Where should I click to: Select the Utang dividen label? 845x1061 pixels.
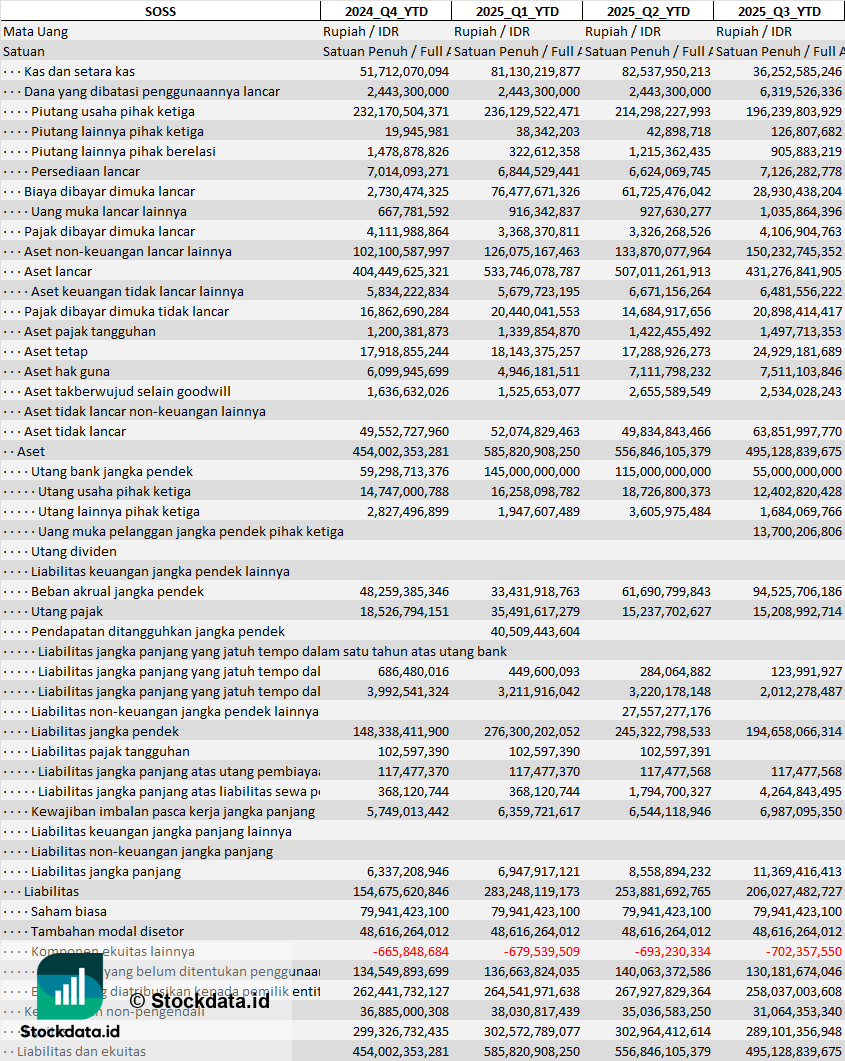point(74,551)
